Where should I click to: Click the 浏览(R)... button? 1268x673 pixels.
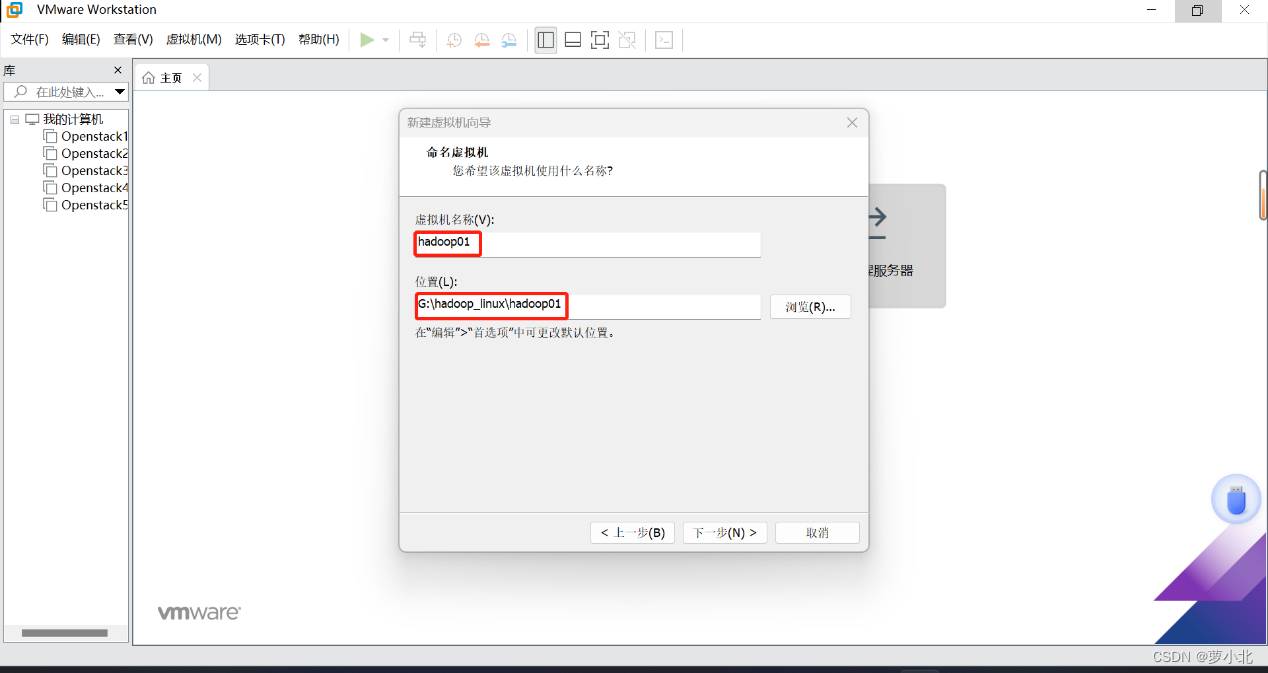click(810, 306)
